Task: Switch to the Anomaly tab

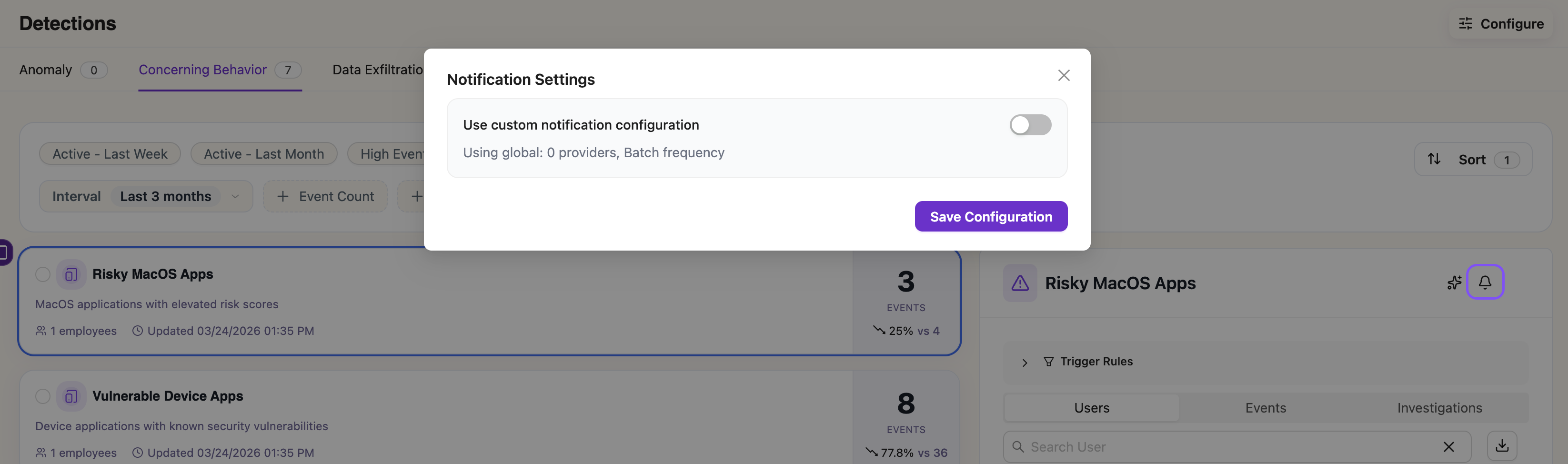Action: coord(46,70)
